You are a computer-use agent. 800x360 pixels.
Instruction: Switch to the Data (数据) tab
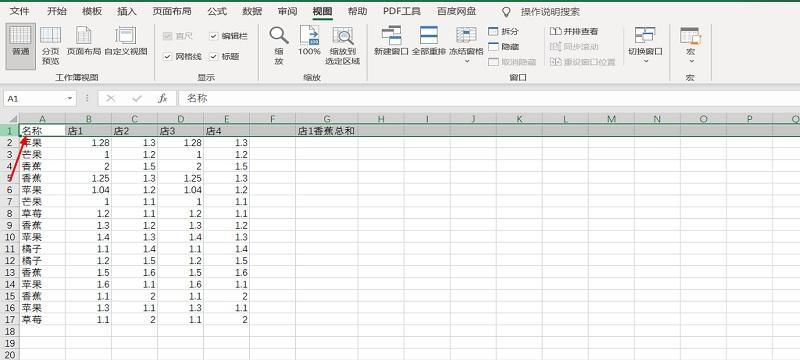pos(252,11)
